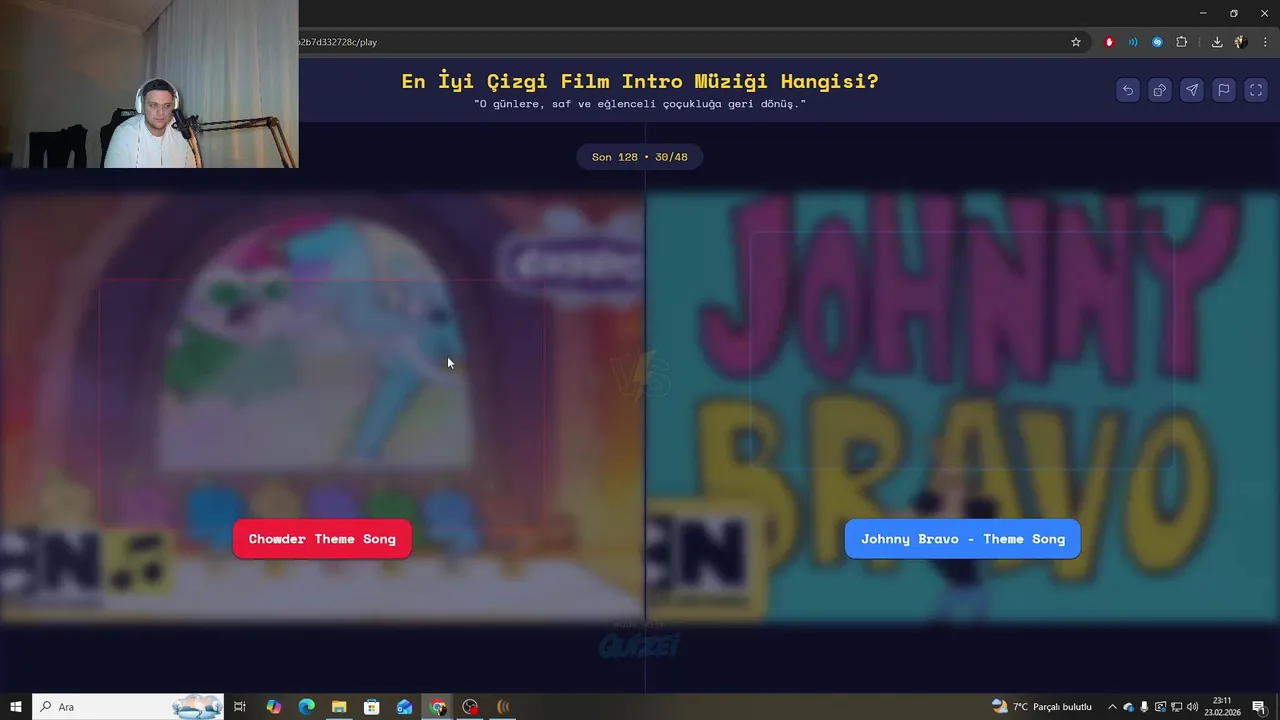Open the recording app with red dot on taskbar
1280x720 pixels.
pyautogui.click(x=470, y=707)
